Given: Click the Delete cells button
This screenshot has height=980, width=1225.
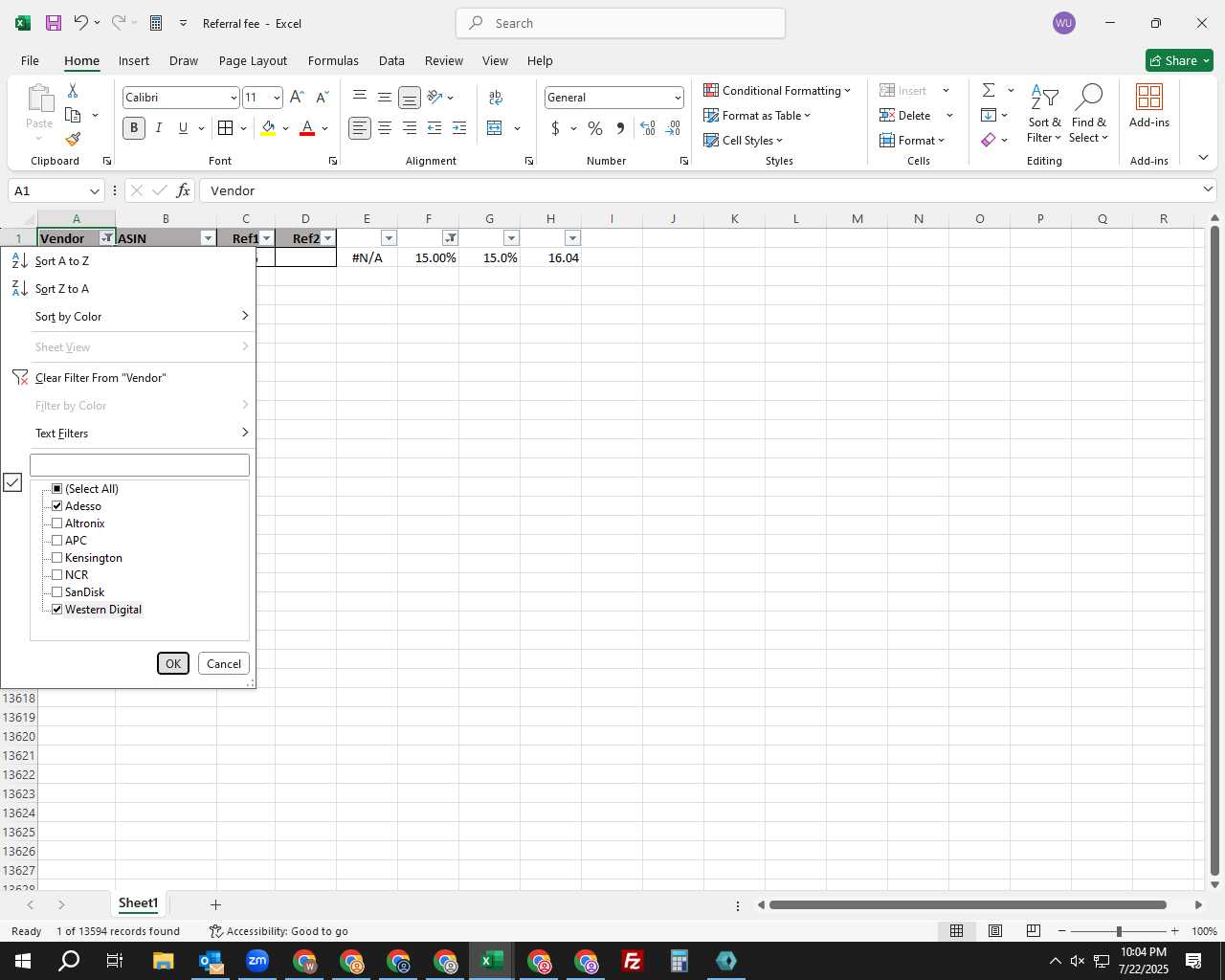Looking at the screenshot, I should tap(907, 115).
